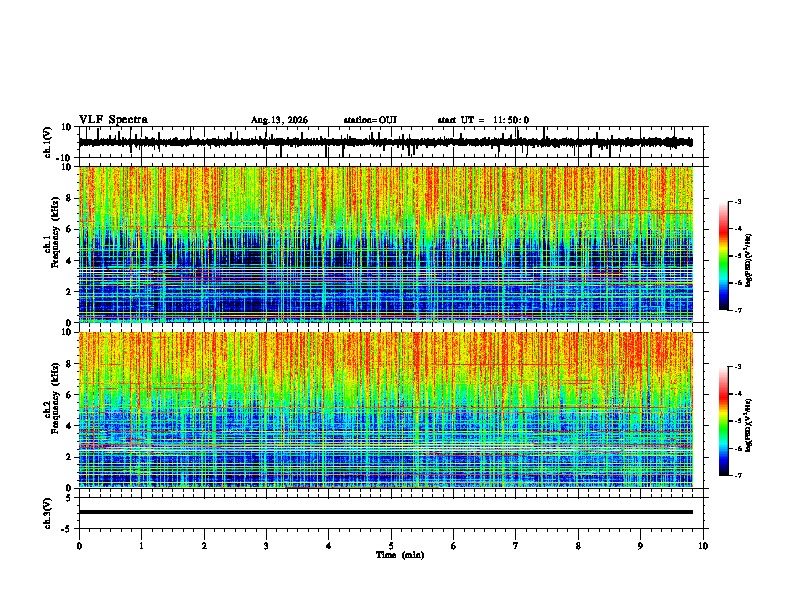Select the date text "Aug.13, 2026"
The width and height of the screenshot is (792, 612).
tap(279, 120)
